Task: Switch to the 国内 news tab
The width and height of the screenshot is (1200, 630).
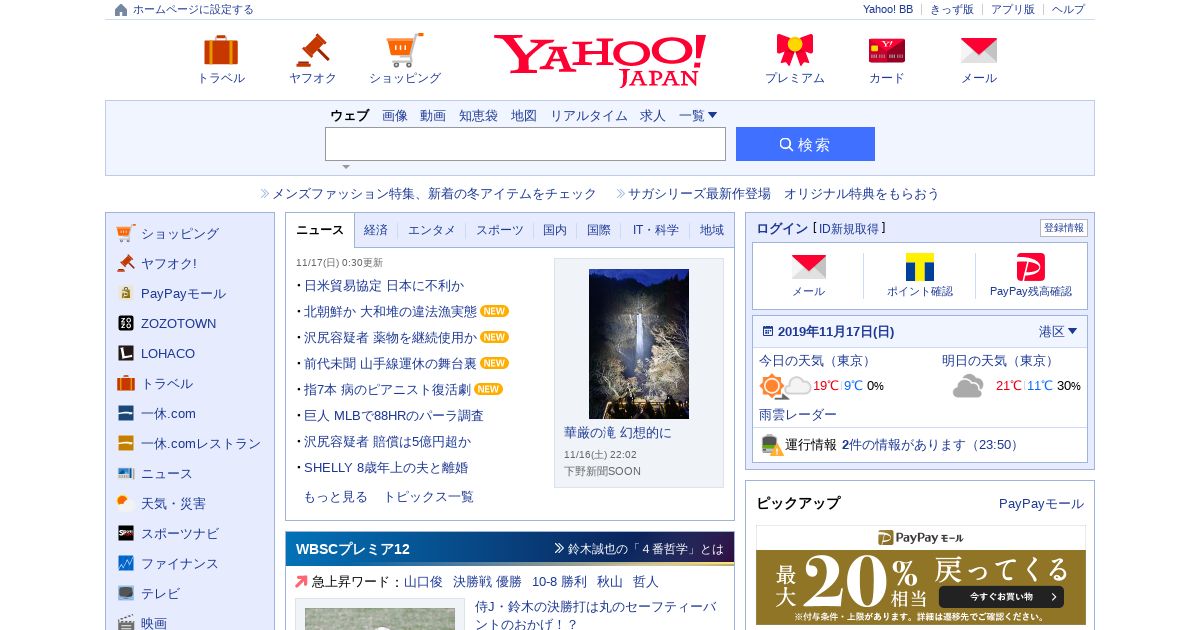Action: [555, 230]
